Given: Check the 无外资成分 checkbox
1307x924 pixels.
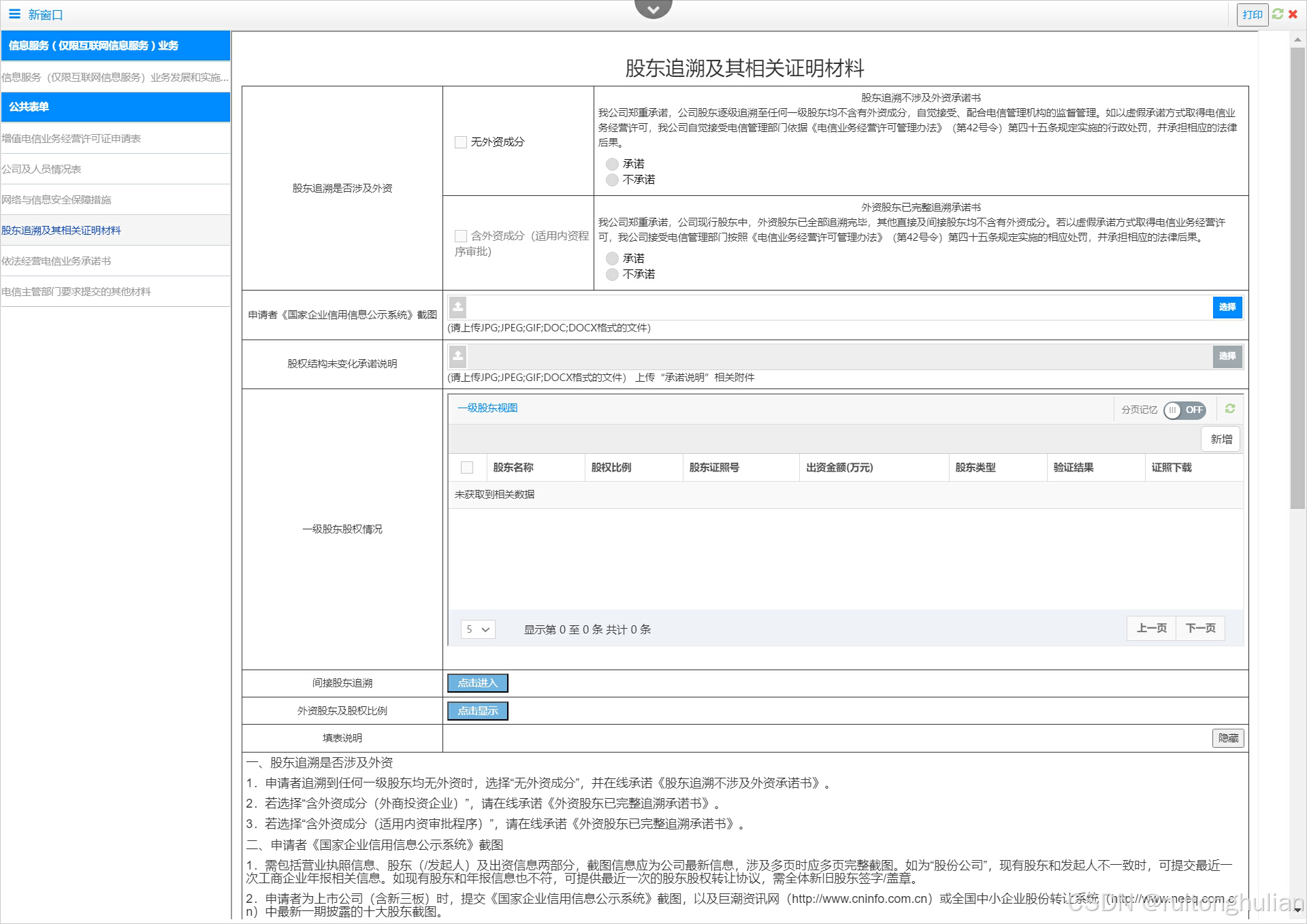Looking at the screenshot, I should [x=461, y=142].
